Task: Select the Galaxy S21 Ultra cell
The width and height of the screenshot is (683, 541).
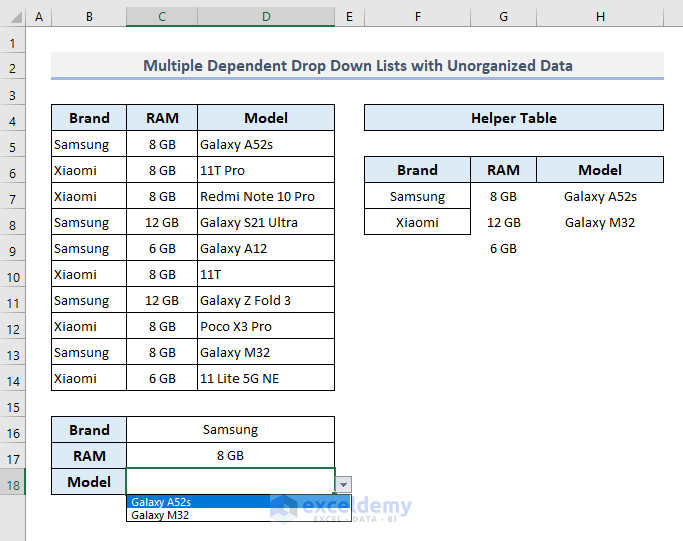Action: coord(266,222)
